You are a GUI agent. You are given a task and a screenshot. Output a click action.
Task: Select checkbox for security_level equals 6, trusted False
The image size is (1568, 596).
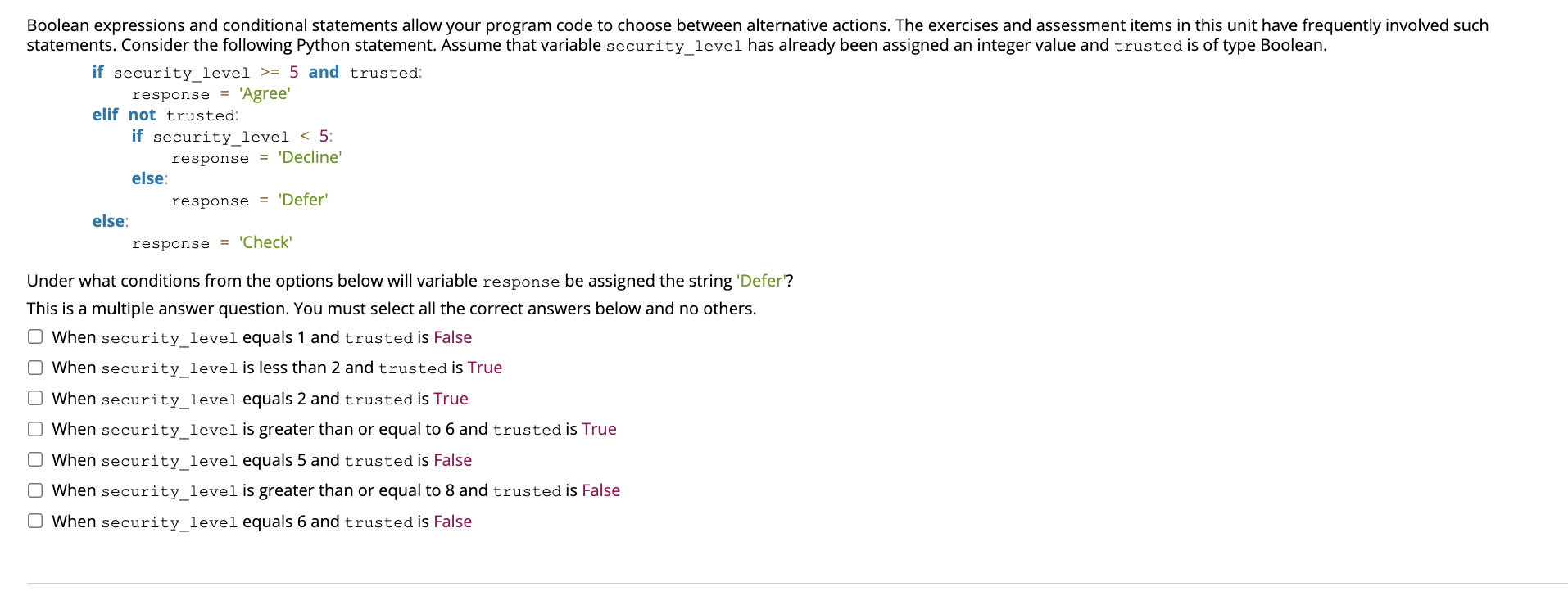click(35, 521)
